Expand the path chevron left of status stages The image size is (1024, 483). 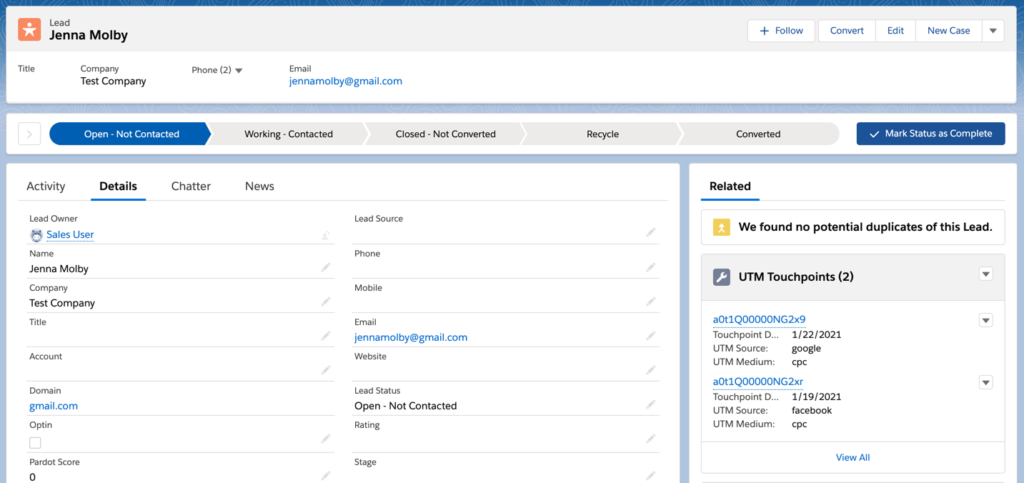(x=29, y=134)
